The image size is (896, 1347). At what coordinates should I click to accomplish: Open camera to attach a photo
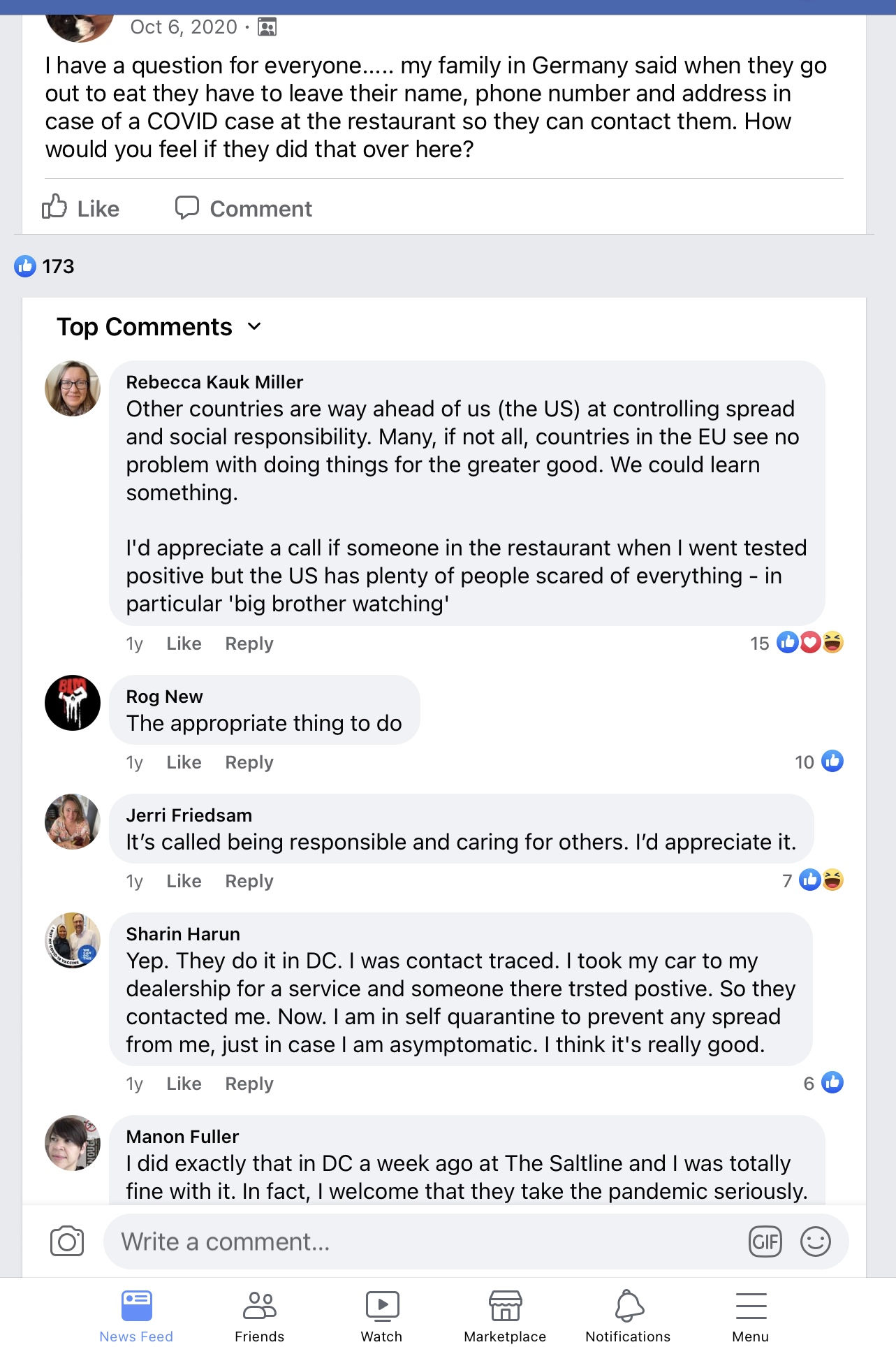(x=67, y=1241)
